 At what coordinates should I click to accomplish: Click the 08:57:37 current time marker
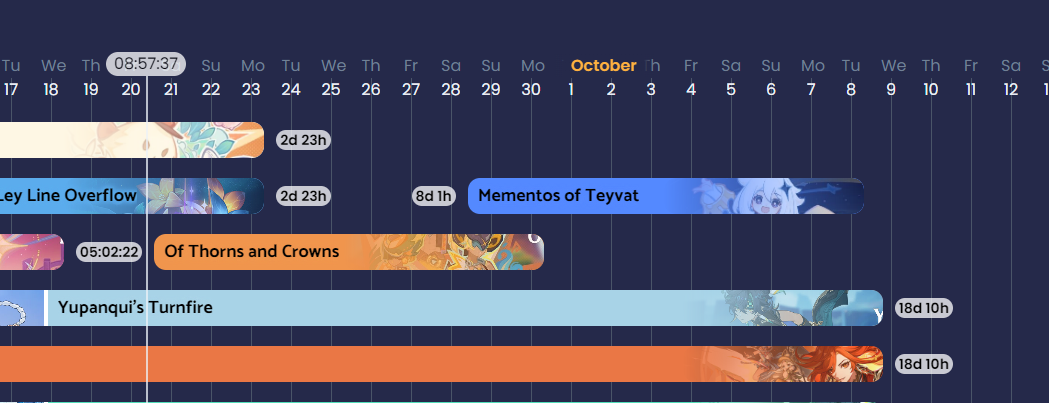tap(146, 64)
